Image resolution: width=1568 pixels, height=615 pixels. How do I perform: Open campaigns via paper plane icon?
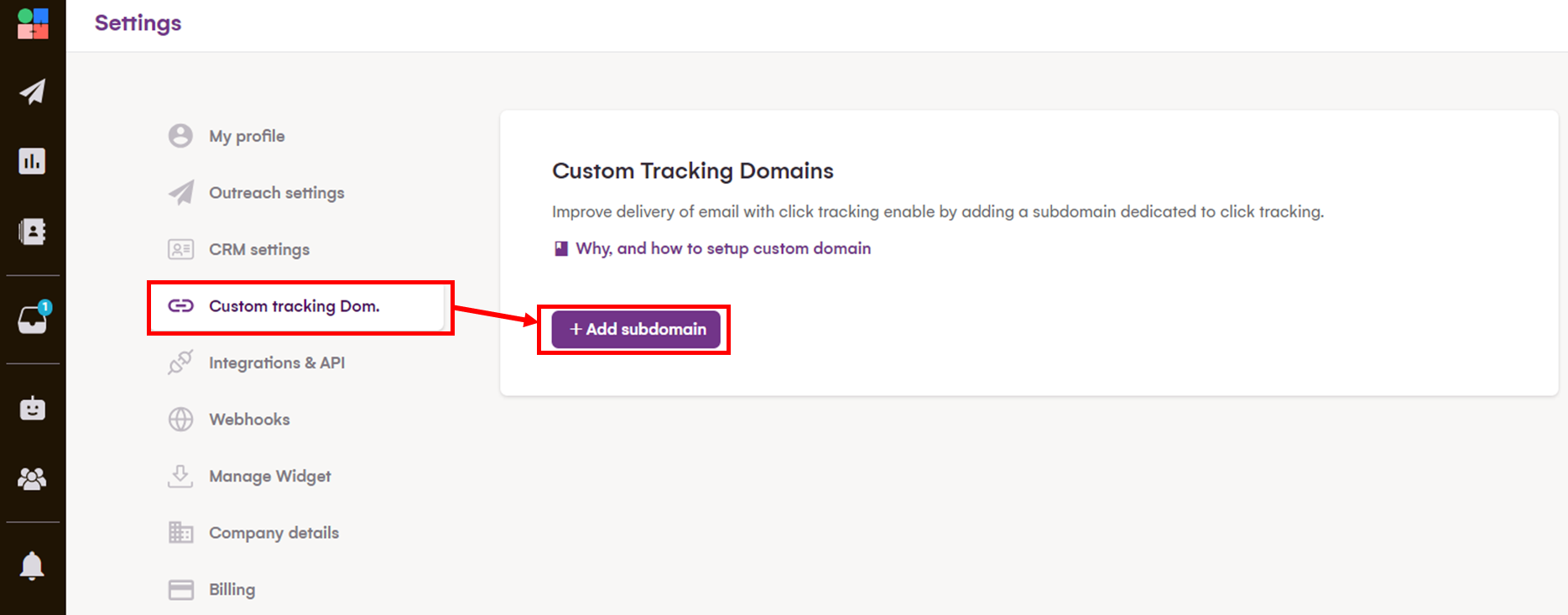click(x=33, y=91)
